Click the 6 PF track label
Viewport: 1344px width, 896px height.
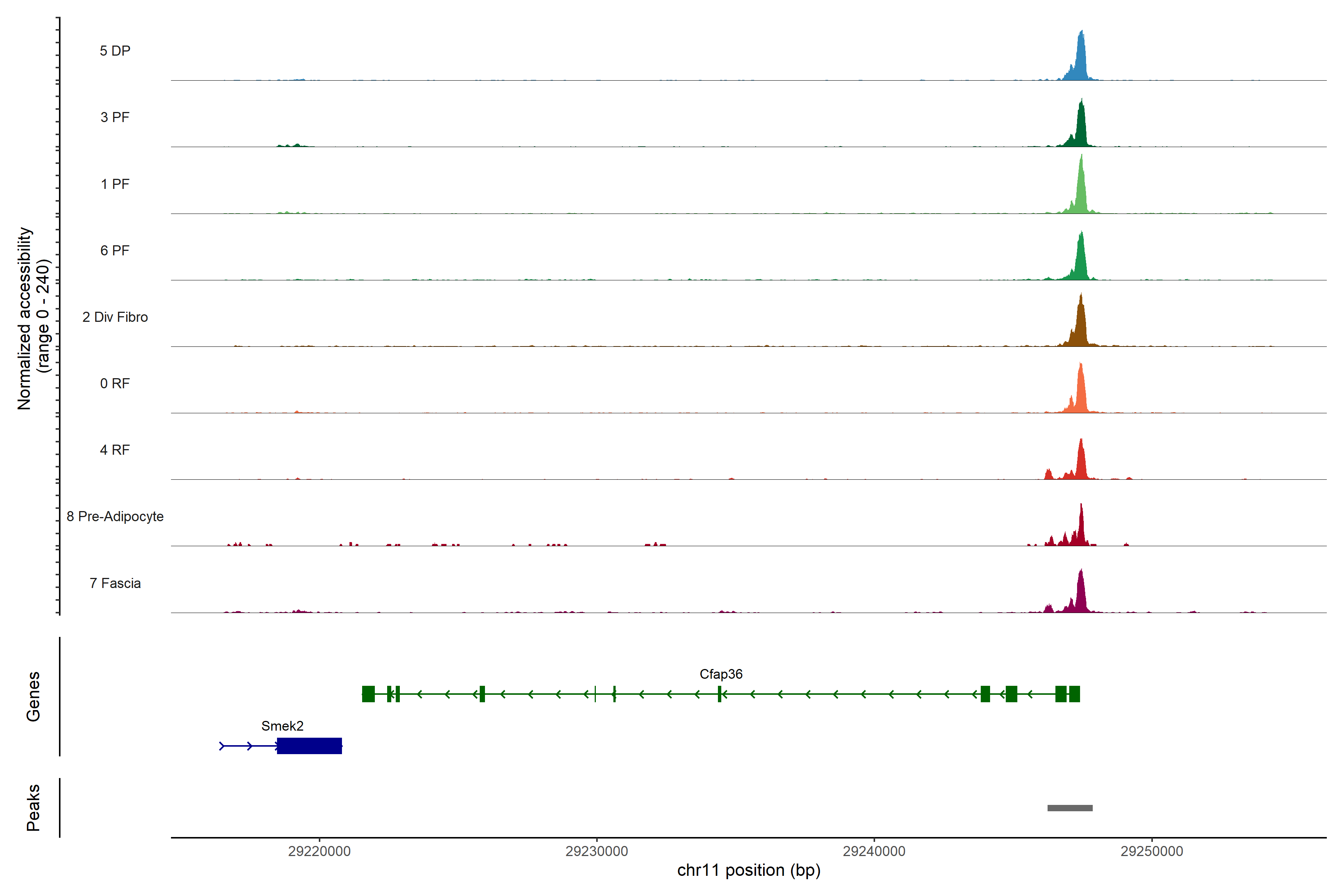point(115,250)
